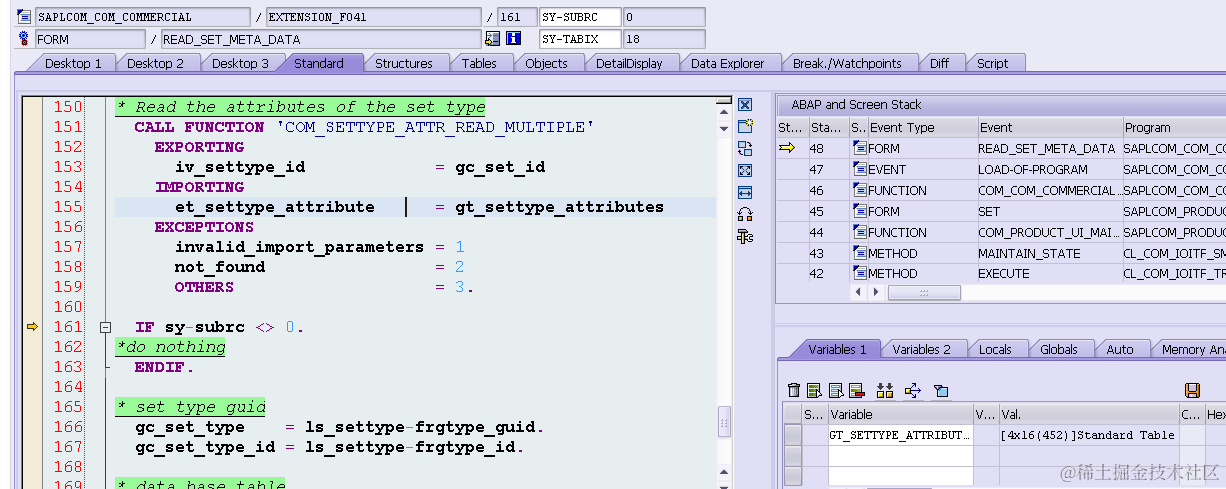Click 'COM_SETTYPE_ATTR_READ_MULTIPLE' in line 151
This screenshot has width=1226, height=489.
point(434,127)
